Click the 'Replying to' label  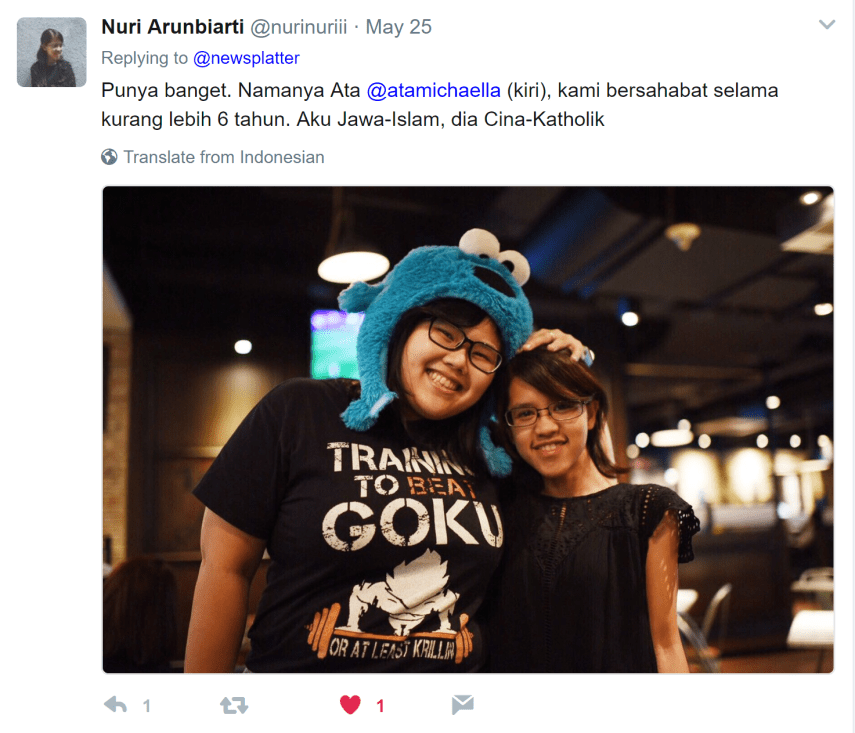tap(144, 58)
